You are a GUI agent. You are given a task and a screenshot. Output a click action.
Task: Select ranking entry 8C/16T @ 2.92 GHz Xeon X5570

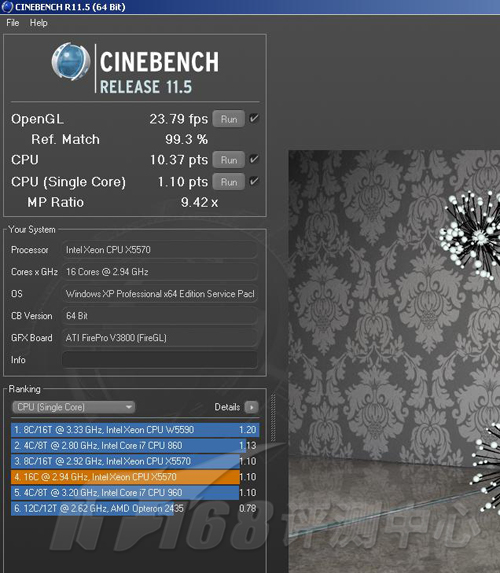pos(135,461)
